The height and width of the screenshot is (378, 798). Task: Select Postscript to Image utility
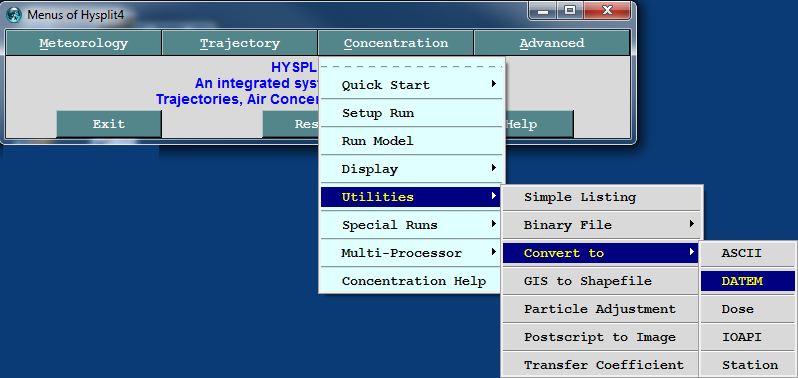601,337
